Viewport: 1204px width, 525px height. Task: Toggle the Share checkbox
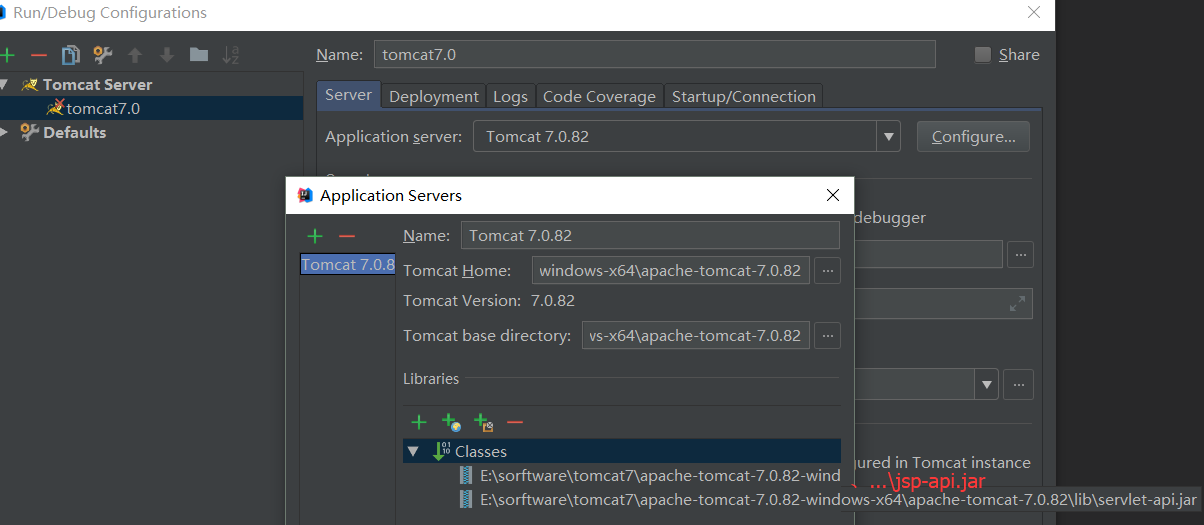pos(983,55)
